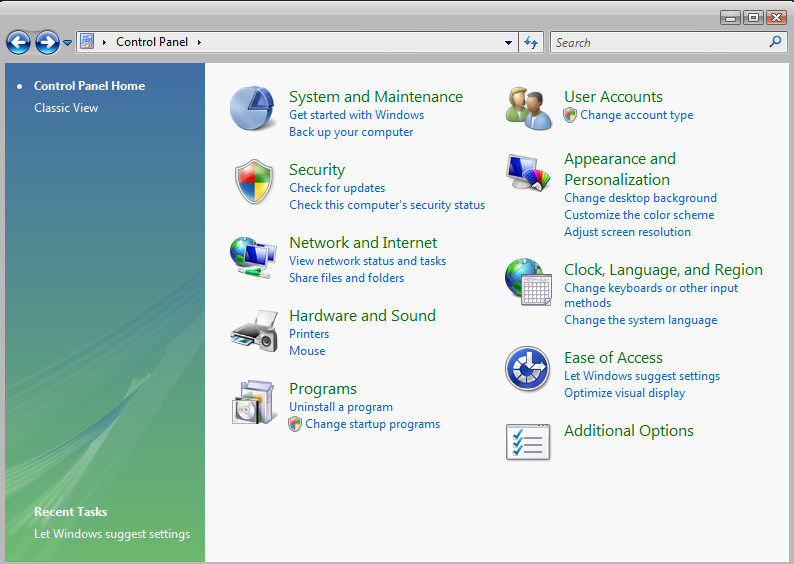Click the Ease of Access icon
This screenshot has height=564, width=794.
point(527,368)
